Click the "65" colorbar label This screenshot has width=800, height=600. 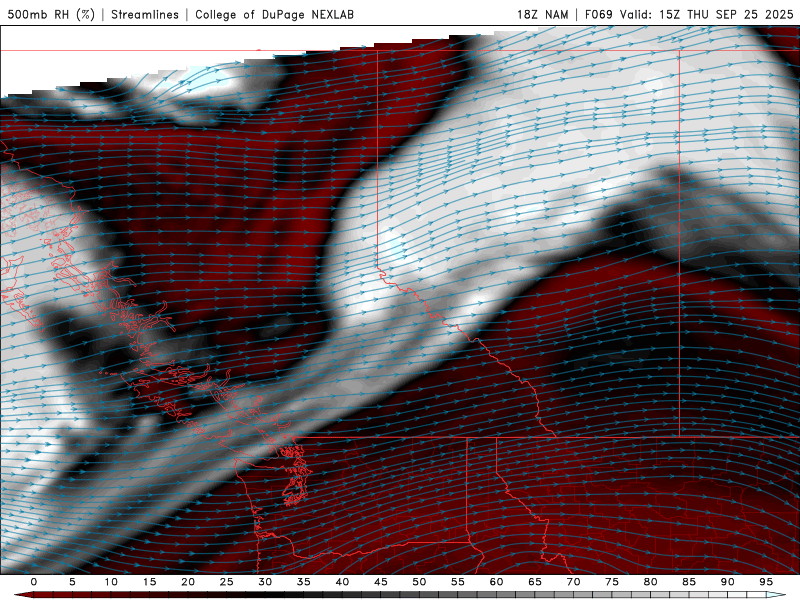tap(535, 582)
